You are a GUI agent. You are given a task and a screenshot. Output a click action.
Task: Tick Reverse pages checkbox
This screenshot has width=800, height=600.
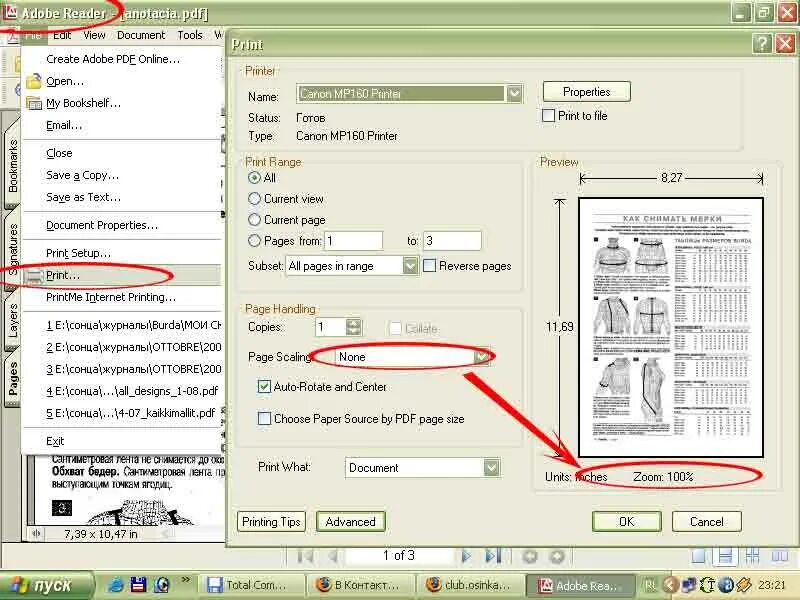point(430,266)
